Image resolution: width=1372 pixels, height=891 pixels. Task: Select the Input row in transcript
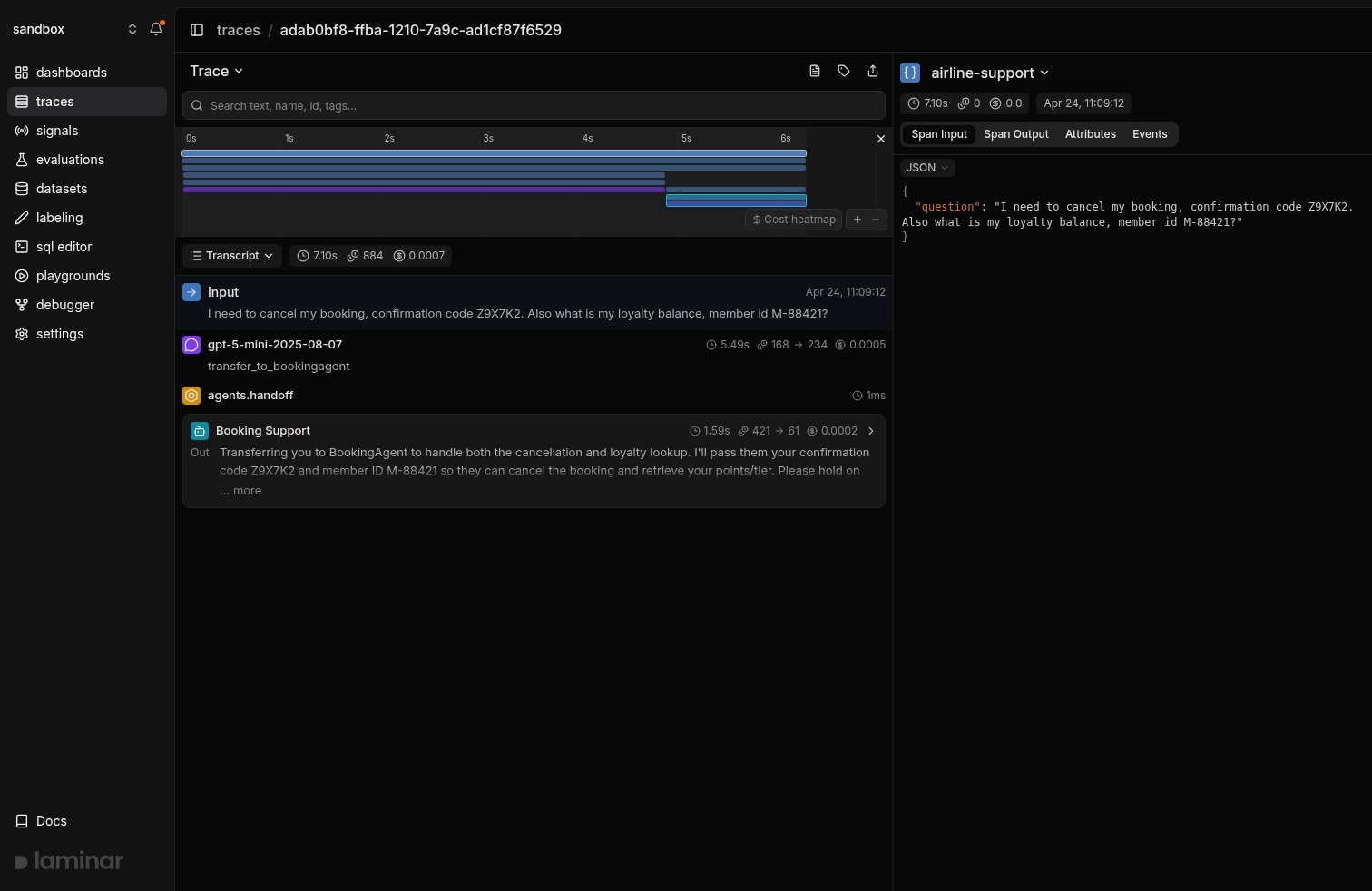534,302
